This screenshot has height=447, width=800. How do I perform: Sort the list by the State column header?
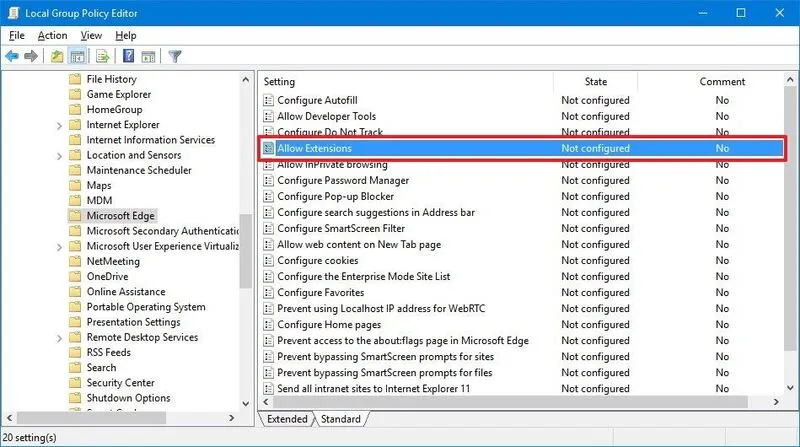pyautogui.click(x=595, y=82)
